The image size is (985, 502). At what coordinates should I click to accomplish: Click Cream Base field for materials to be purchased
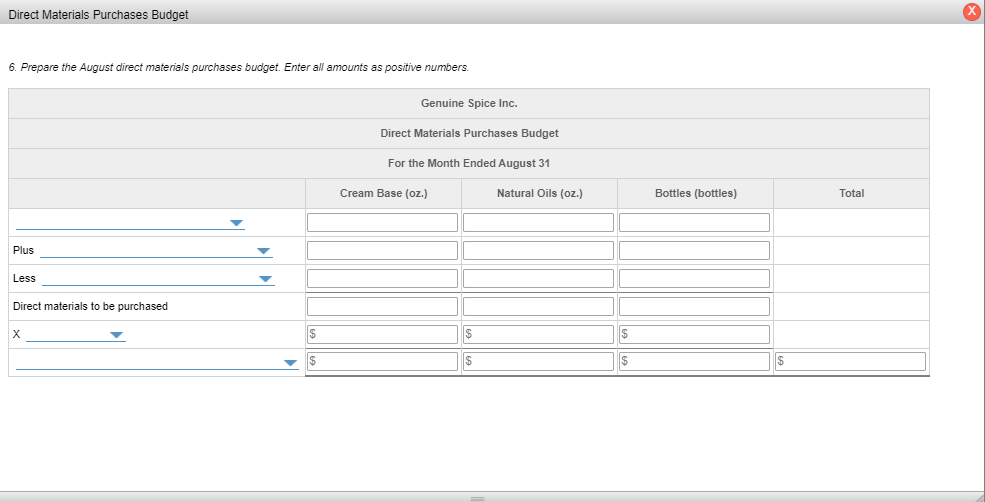tap(383, 307)
